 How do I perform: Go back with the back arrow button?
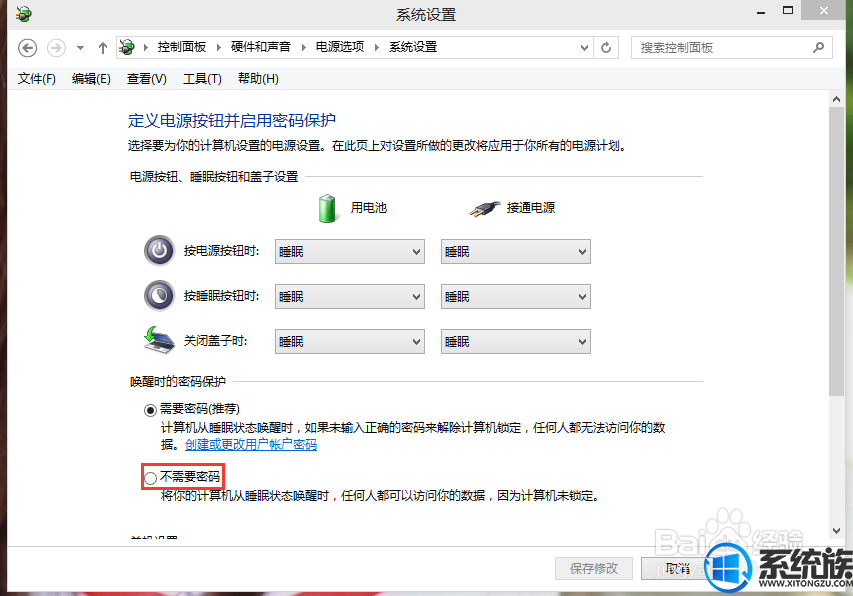coord(27,48)
